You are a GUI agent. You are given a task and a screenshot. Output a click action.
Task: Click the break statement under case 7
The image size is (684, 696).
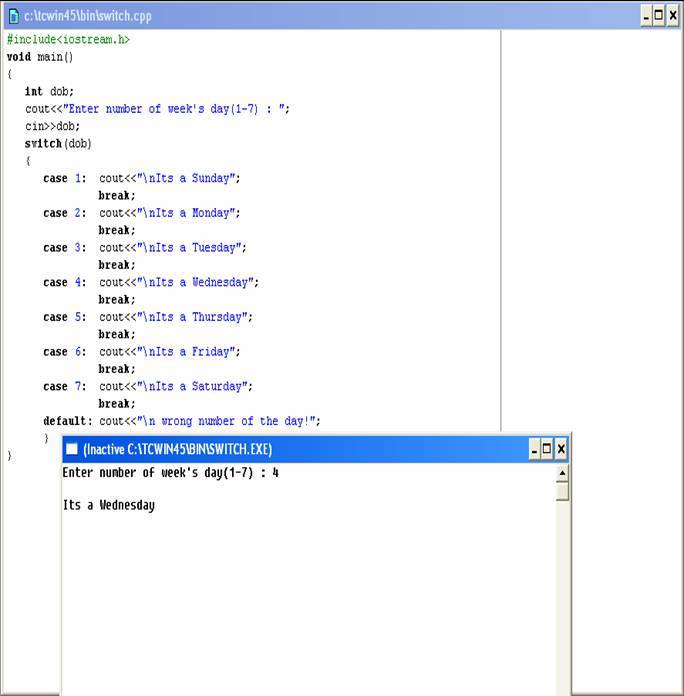117,403
